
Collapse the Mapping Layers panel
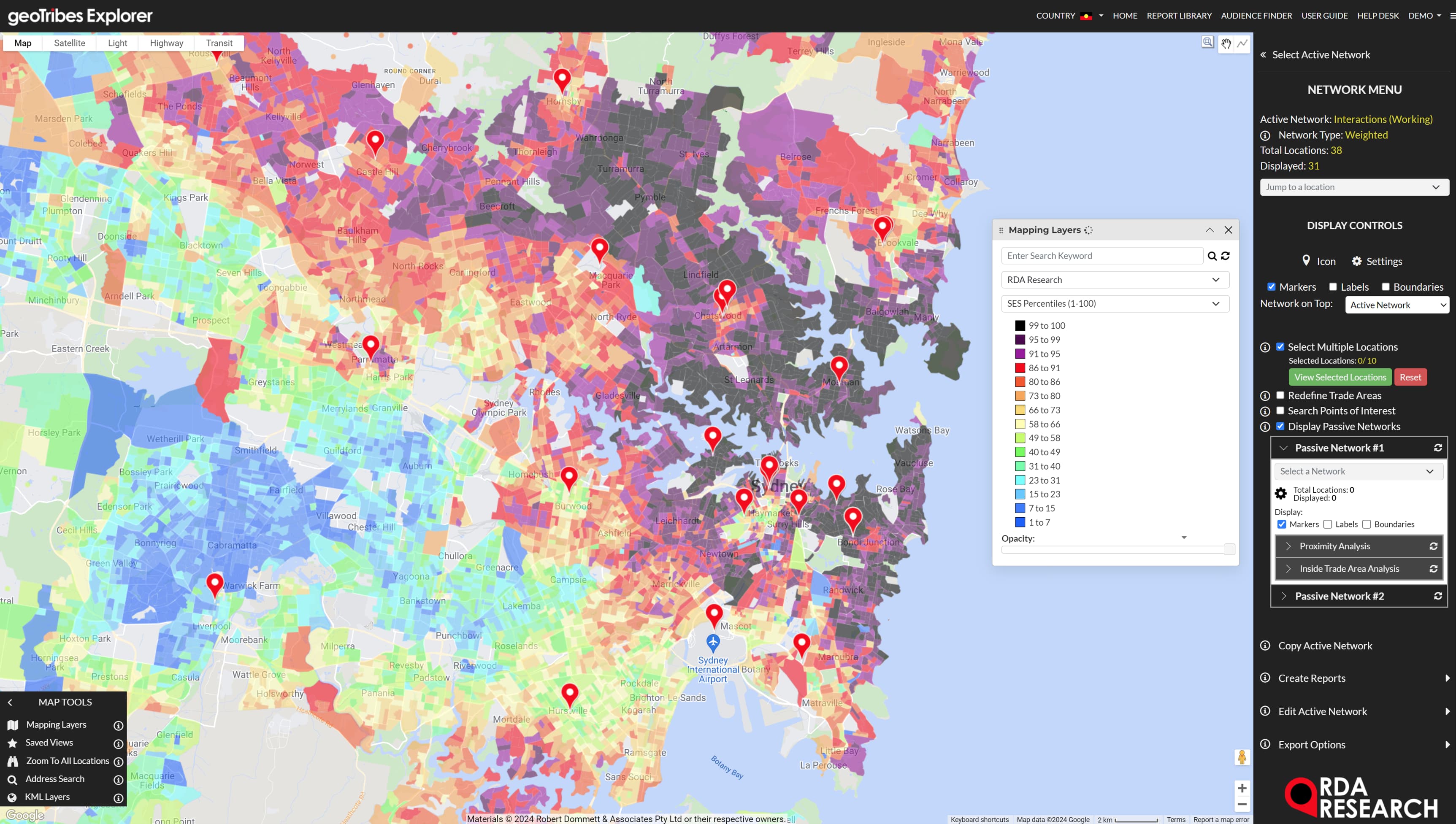[1210, 230]
